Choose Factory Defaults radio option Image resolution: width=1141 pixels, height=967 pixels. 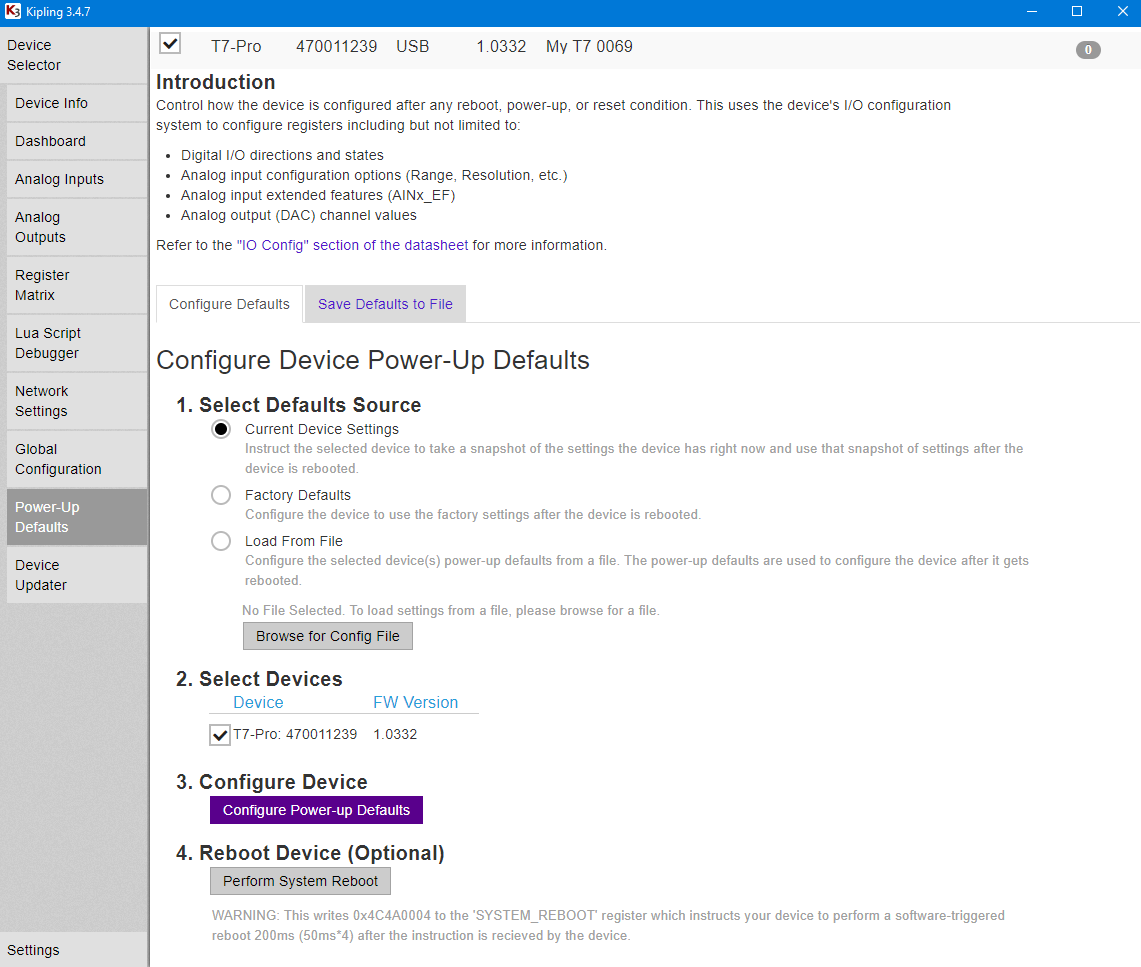pos(221,495)
